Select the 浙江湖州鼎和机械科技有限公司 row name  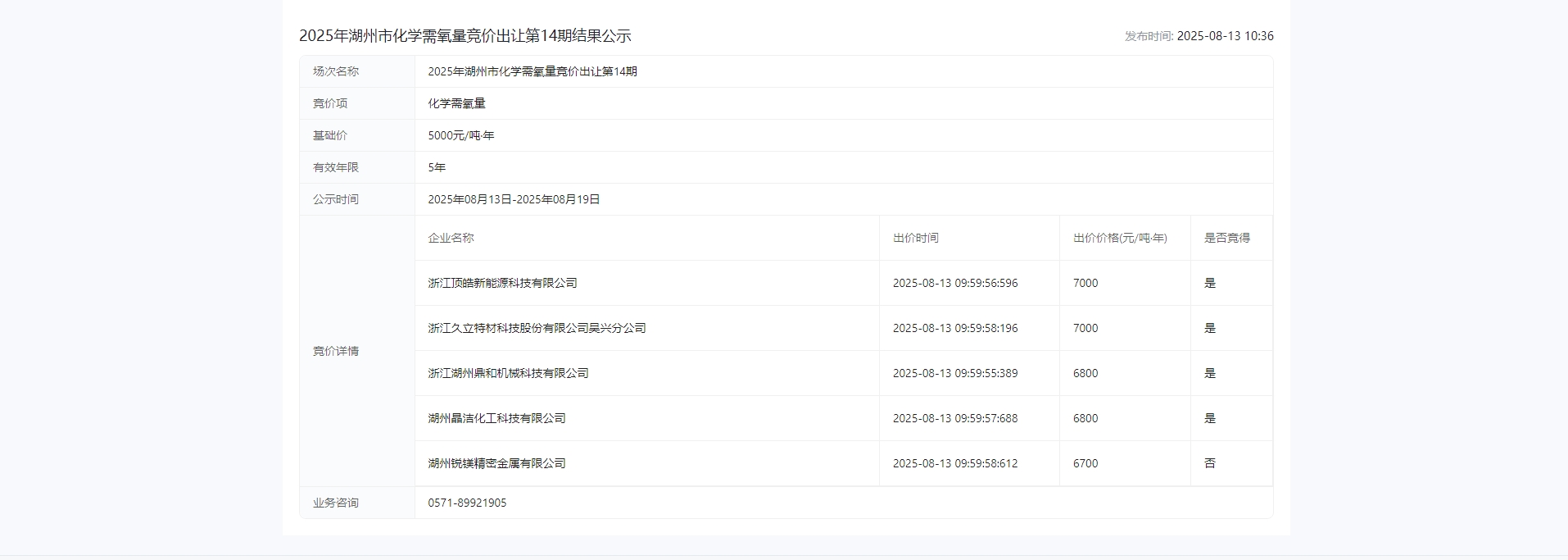click(x=508, y=373)
